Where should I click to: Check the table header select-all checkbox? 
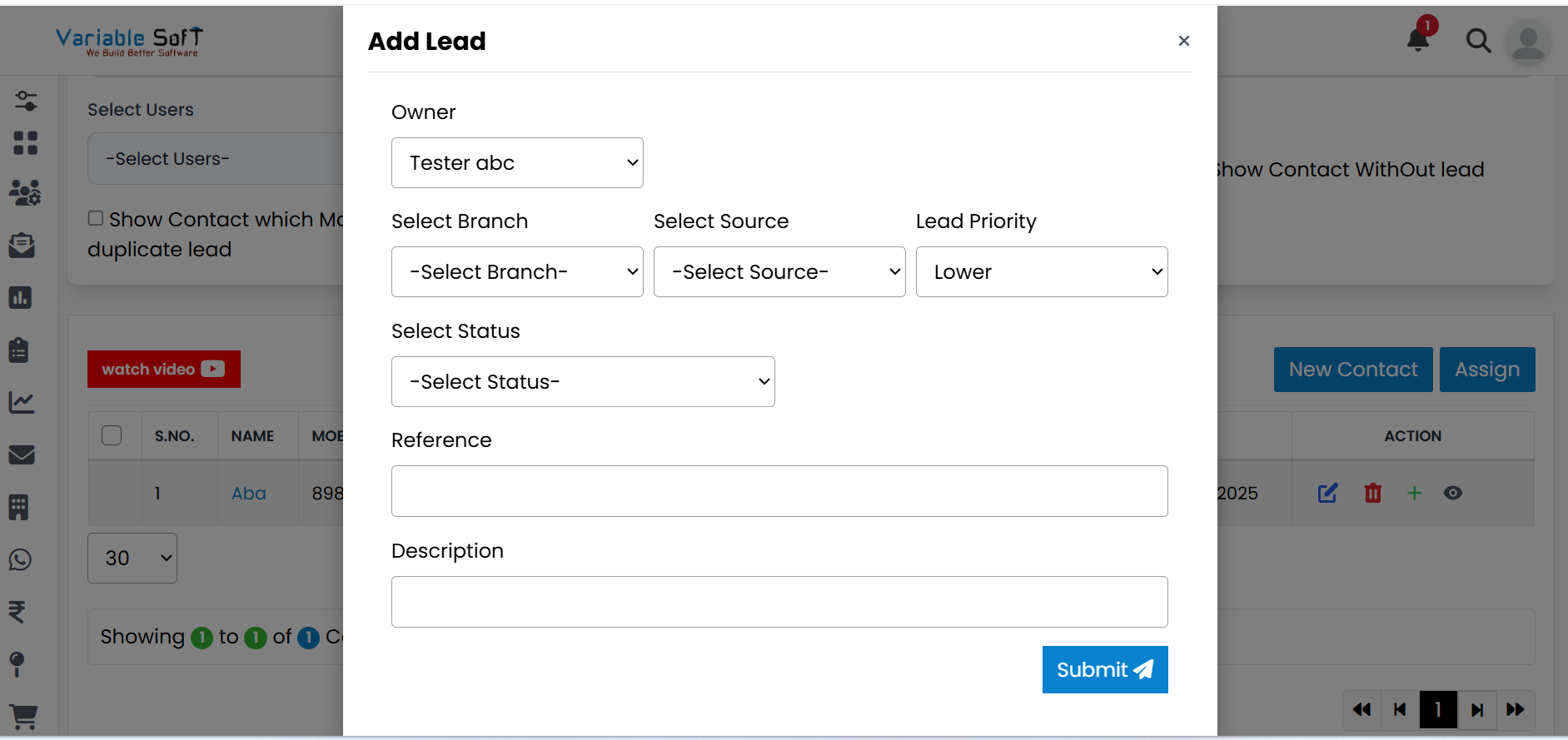click(x=112, y=435)
